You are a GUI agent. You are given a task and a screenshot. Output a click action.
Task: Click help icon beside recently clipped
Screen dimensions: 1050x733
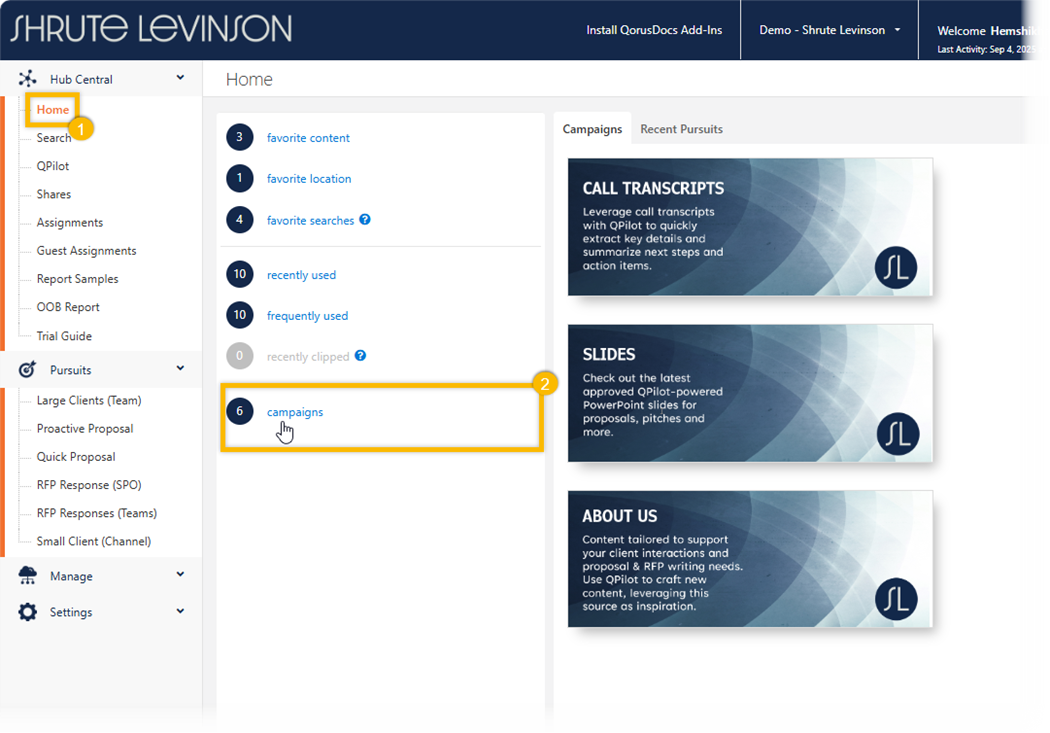(360, 355)
